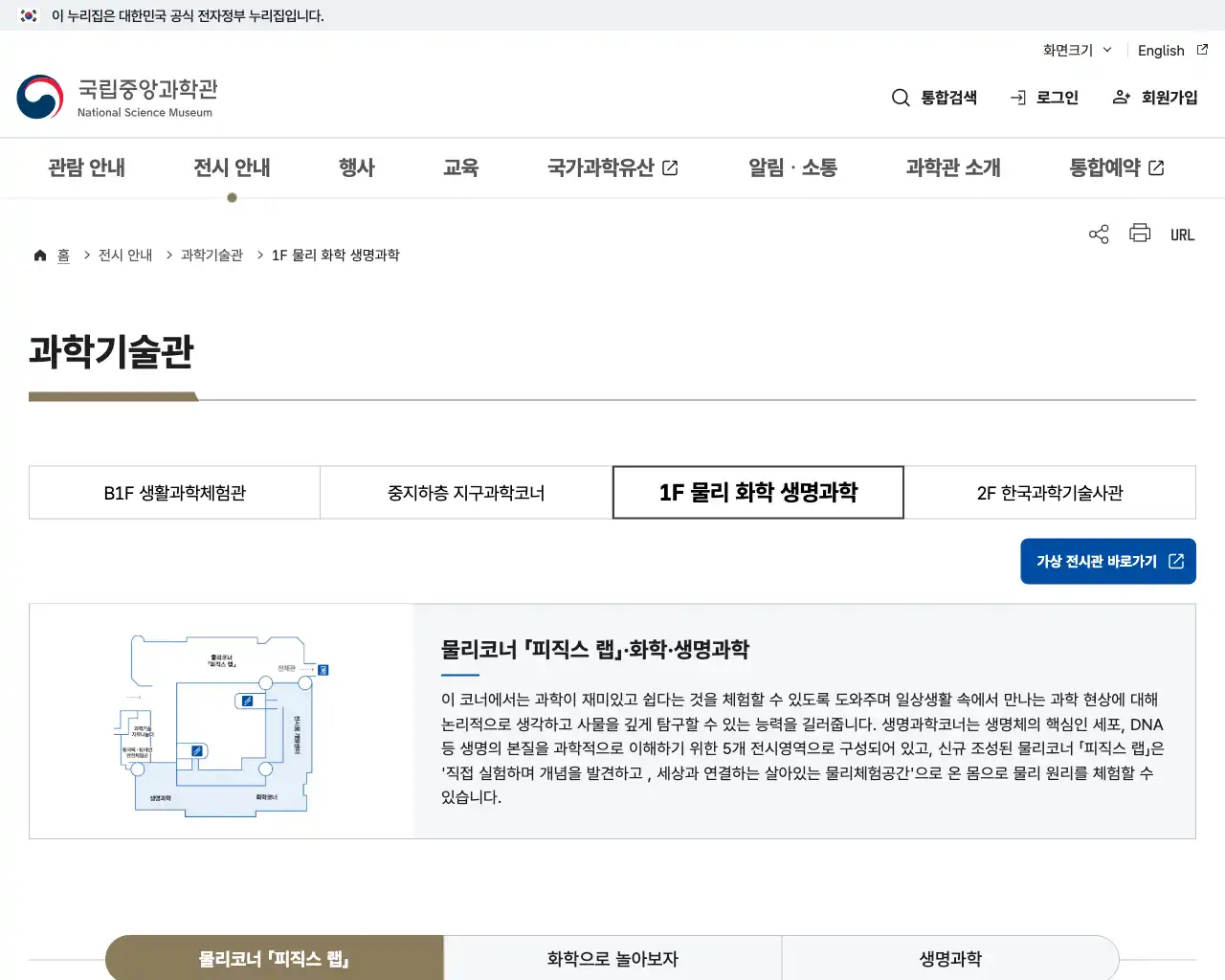Click the home icon in the breadcrumb
The height and width of the screenshot is (980, 1225).
pyautogui.click(x=39, y=254)
